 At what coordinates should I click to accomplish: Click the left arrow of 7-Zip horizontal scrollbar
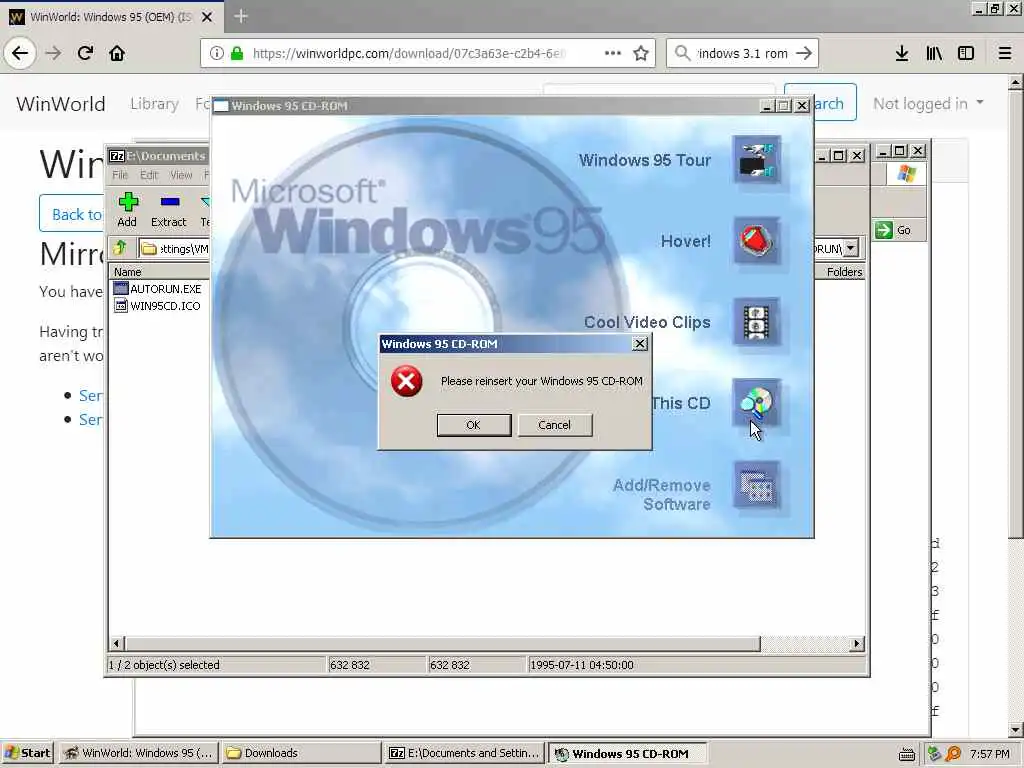point(116,644)
